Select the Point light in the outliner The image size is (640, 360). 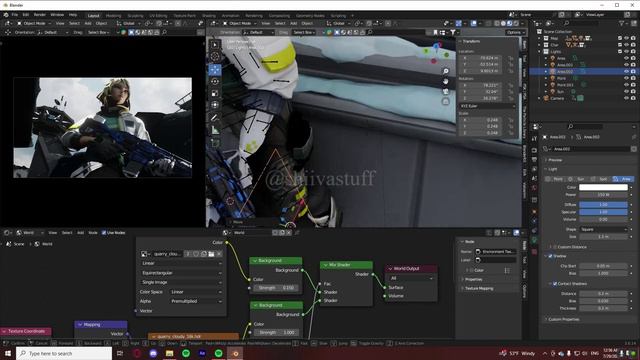click(x=562, y=78)
